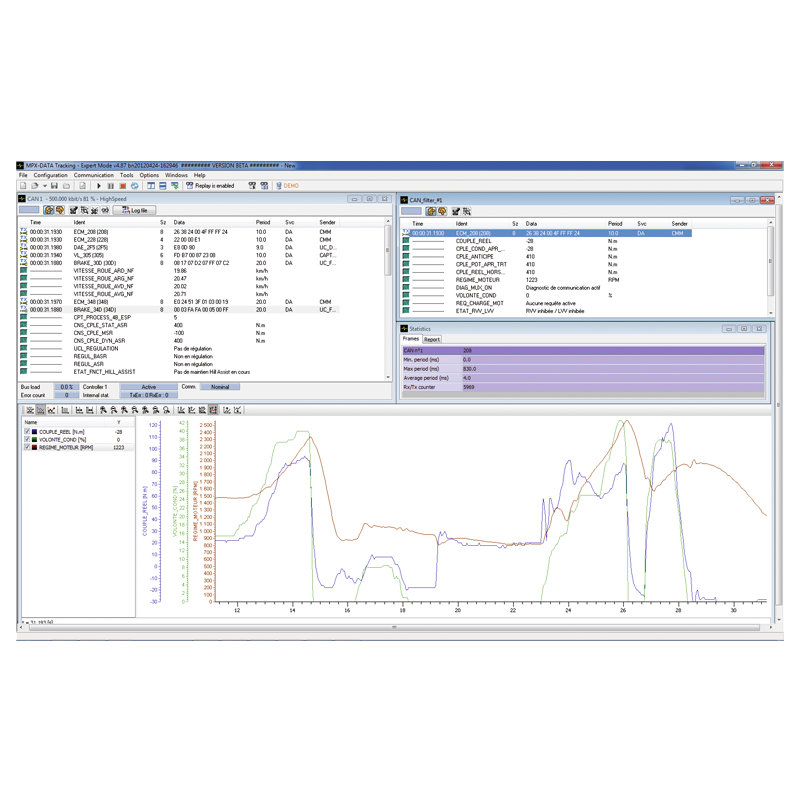This screenshot has width=800, height=800.
Task: Select the highlighted ECM_208 row in CAN_filter_#1
Action: 547,233
